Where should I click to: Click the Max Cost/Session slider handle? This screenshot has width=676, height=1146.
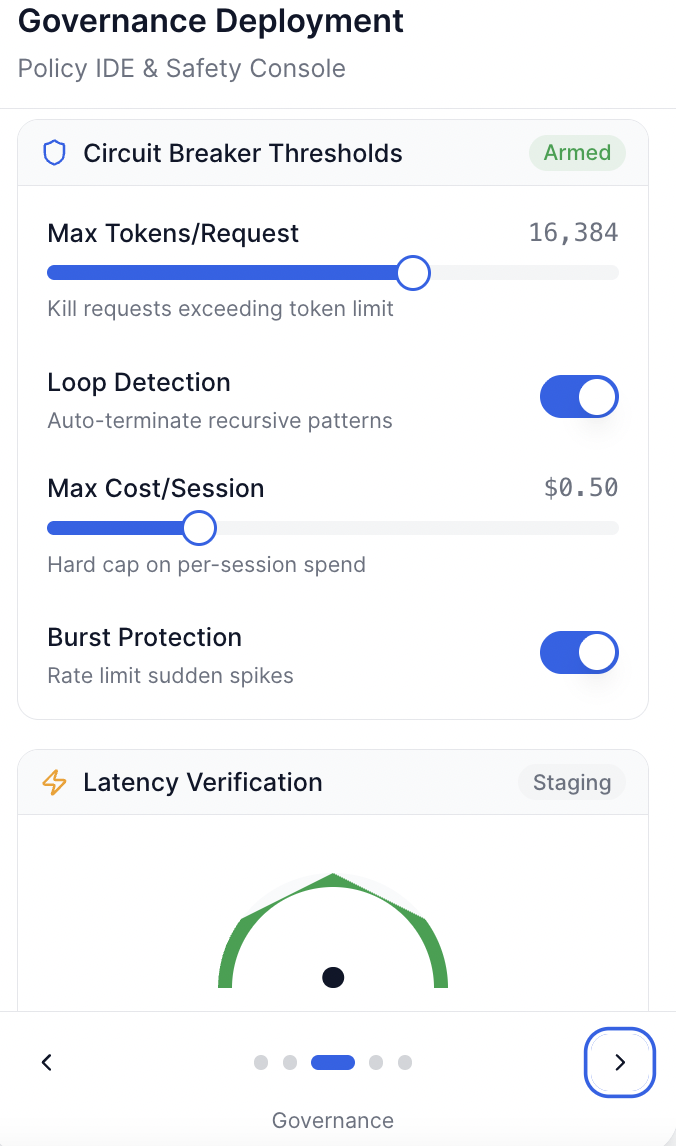200,528
